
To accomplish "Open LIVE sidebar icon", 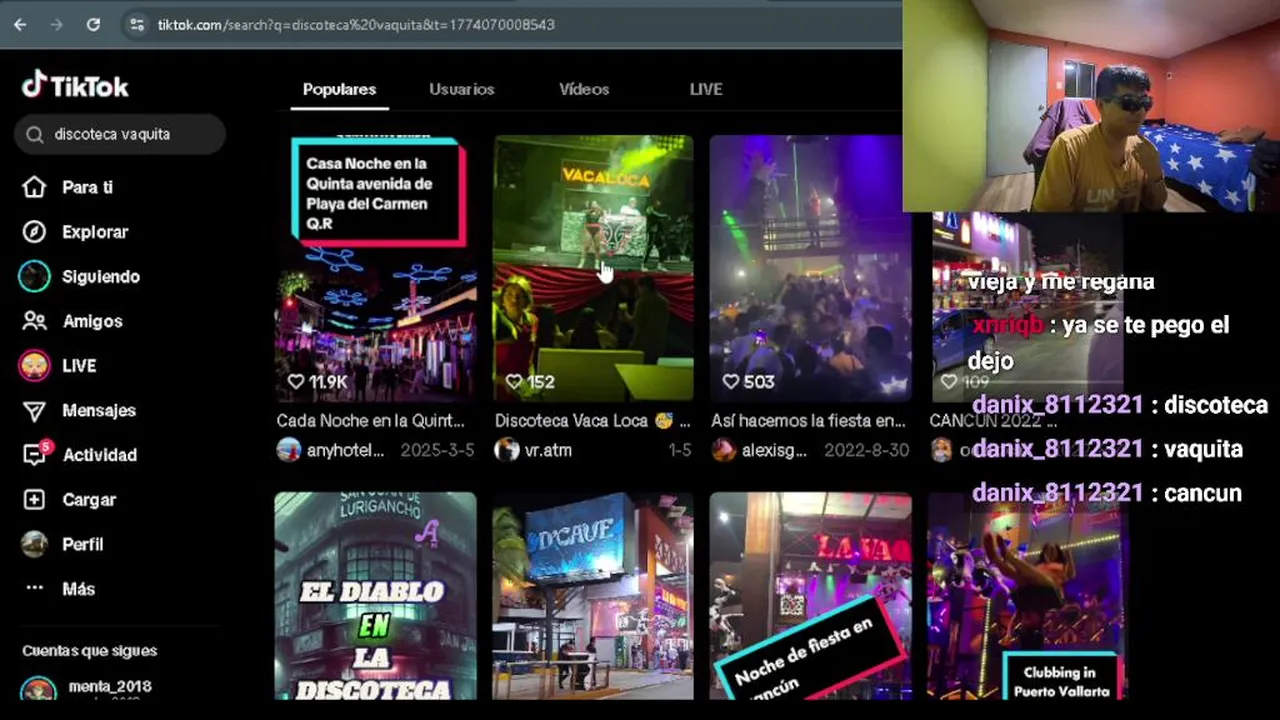I will tap(34, 366).
